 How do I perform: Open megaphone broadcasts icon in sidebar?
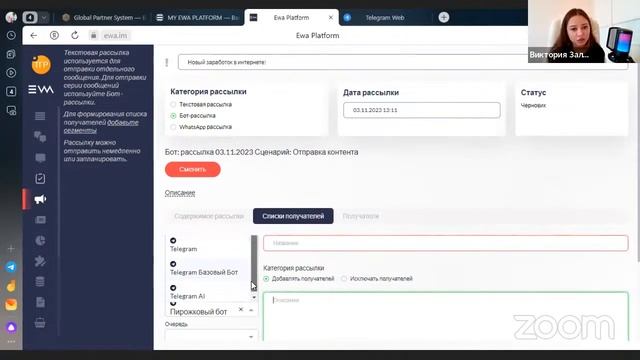coord(40,199)
